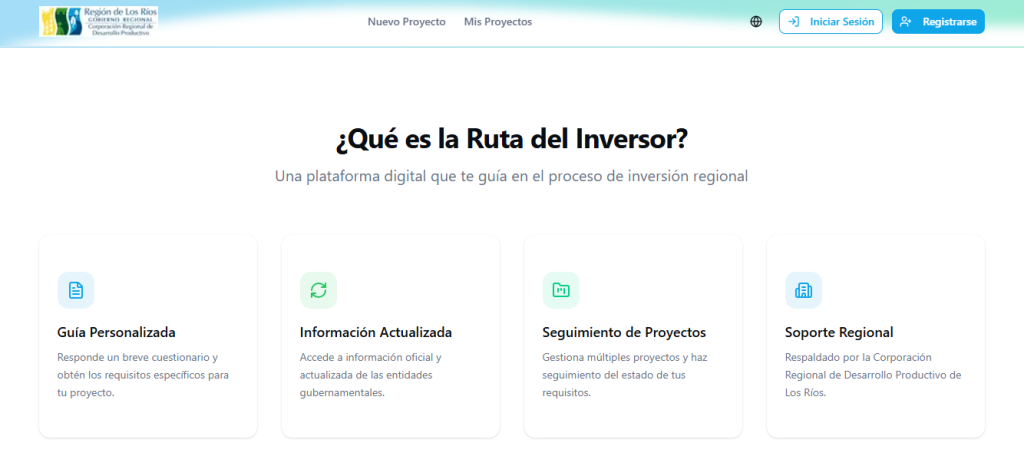The image size is (1024, 453).
Task: Click the add-user icon in Registrarse
Action: pyautogui.click(x=906, y=21)
